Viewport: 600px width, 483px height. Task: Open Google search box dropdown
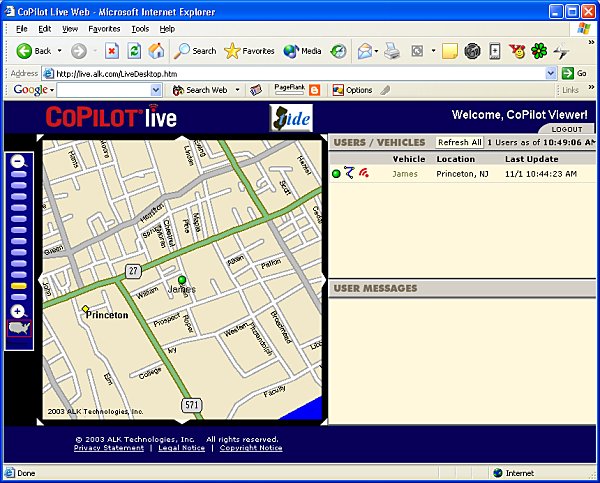[x=155, y=90]
